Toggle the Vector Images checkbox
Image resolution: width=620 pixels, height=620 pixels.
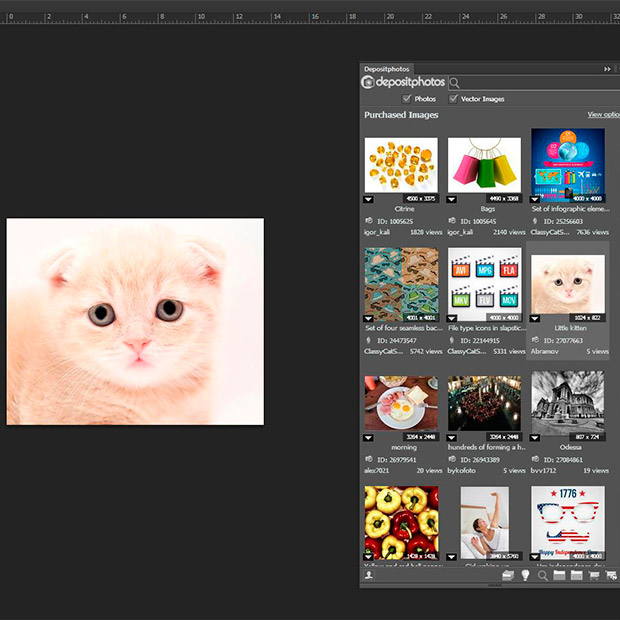(x=453, y=98)
